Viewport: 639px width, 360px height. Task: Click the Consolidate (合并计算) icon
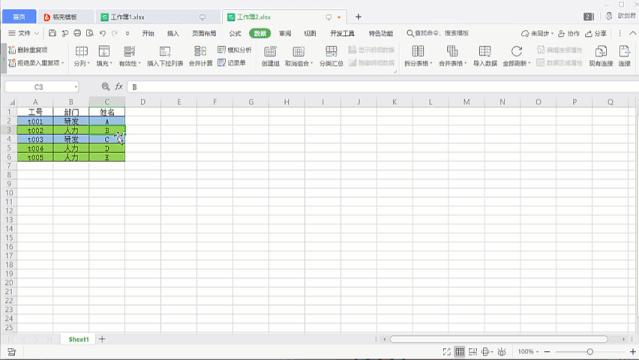(200, 51)
